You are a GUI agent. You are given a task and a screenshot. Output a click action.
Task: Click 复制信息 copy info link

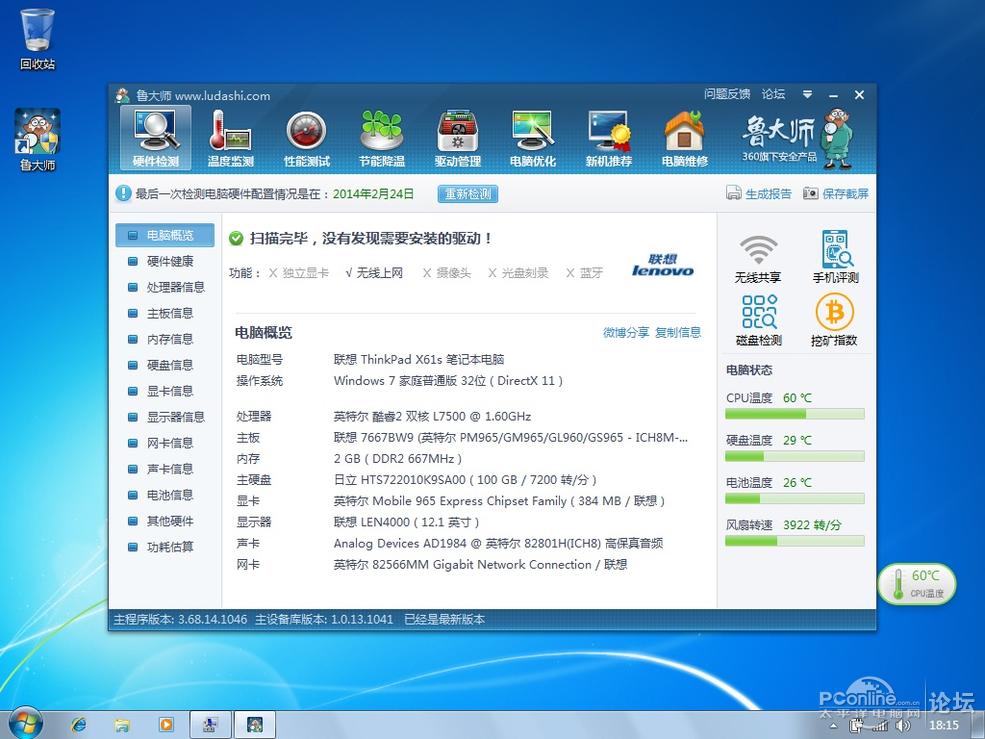pos(678,332)
